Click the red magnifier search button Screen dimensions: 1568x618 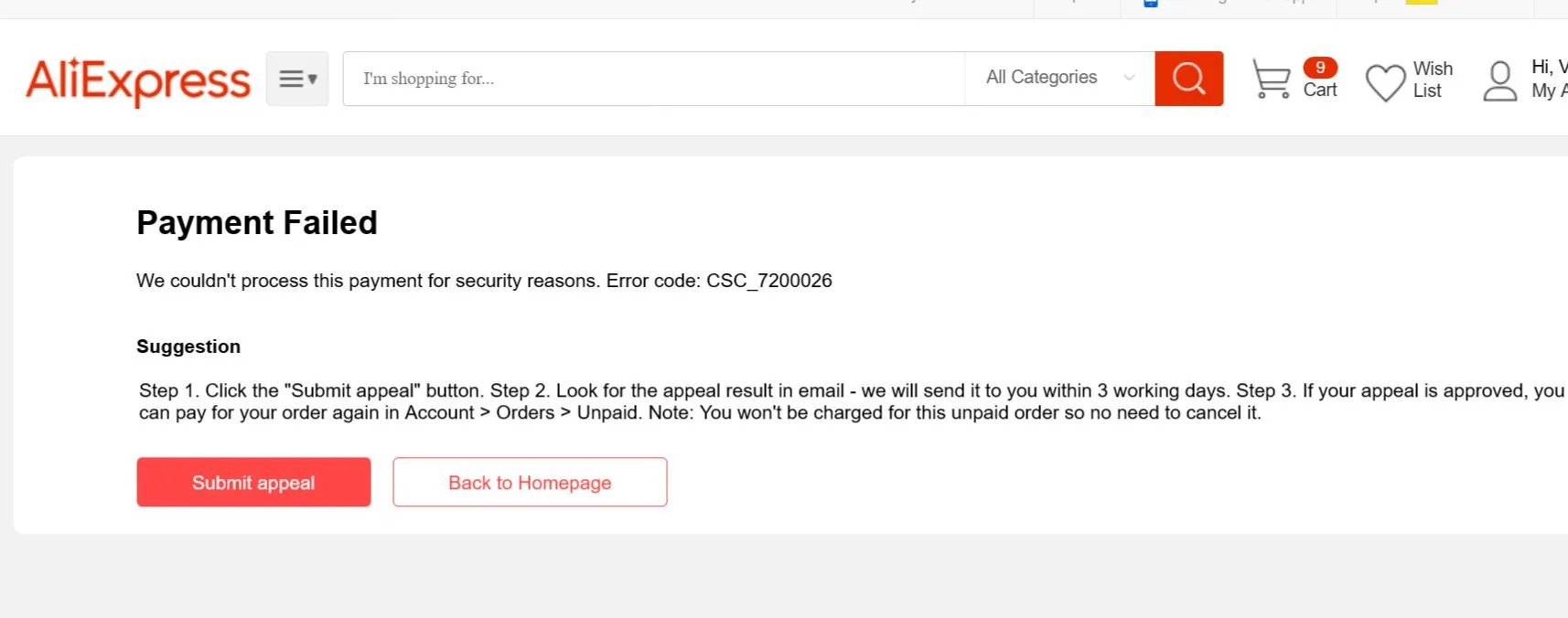pos(1188,79)
